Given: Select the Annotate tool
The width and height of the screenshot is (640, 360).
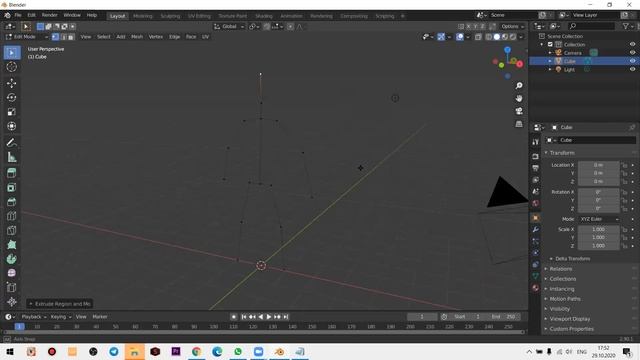Looking at the screenshot, I should click(12, 142).
